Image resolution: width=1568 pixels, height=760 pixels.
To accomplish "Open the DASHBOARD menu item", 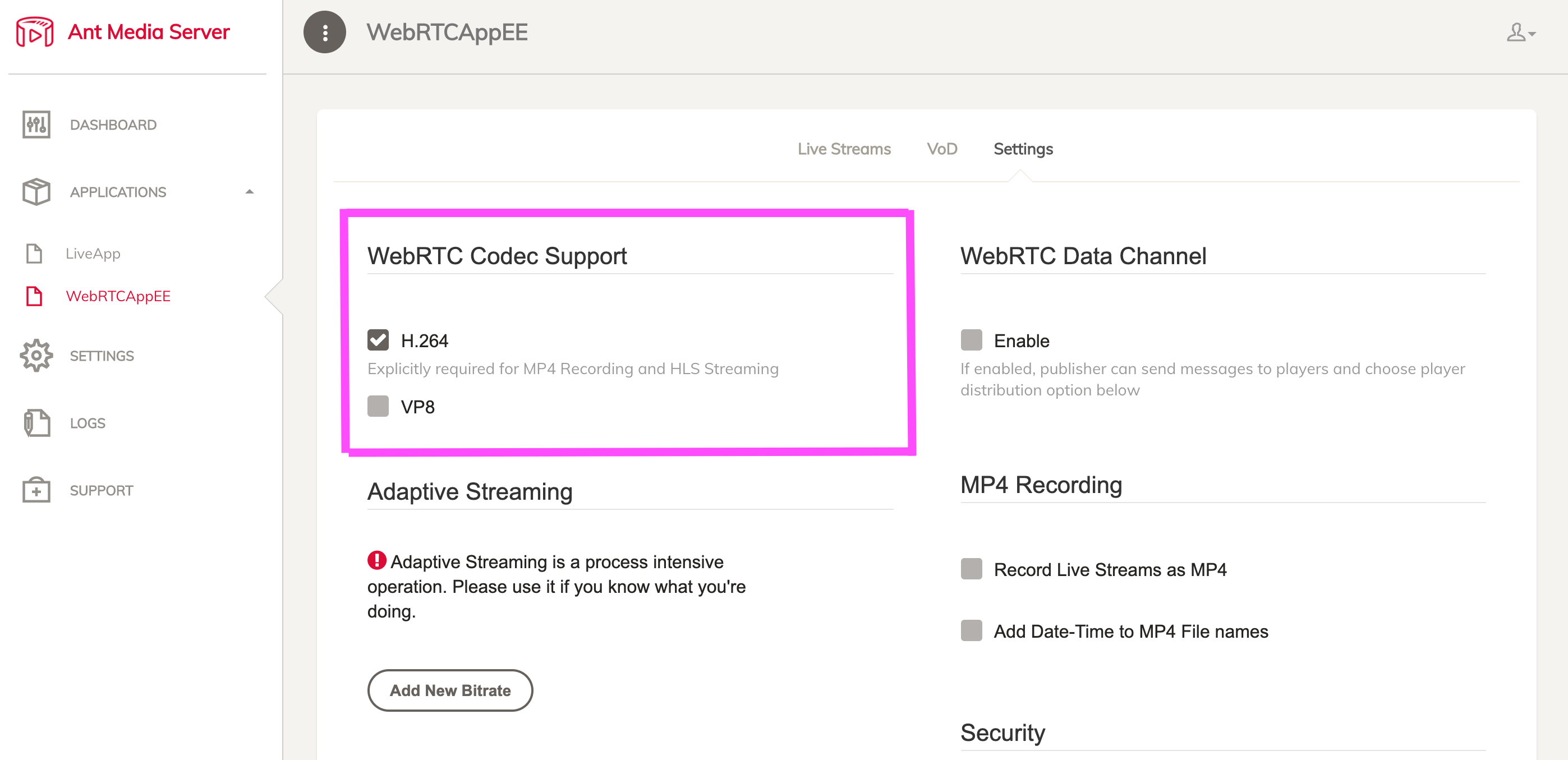I will click(x=113, y=125).
